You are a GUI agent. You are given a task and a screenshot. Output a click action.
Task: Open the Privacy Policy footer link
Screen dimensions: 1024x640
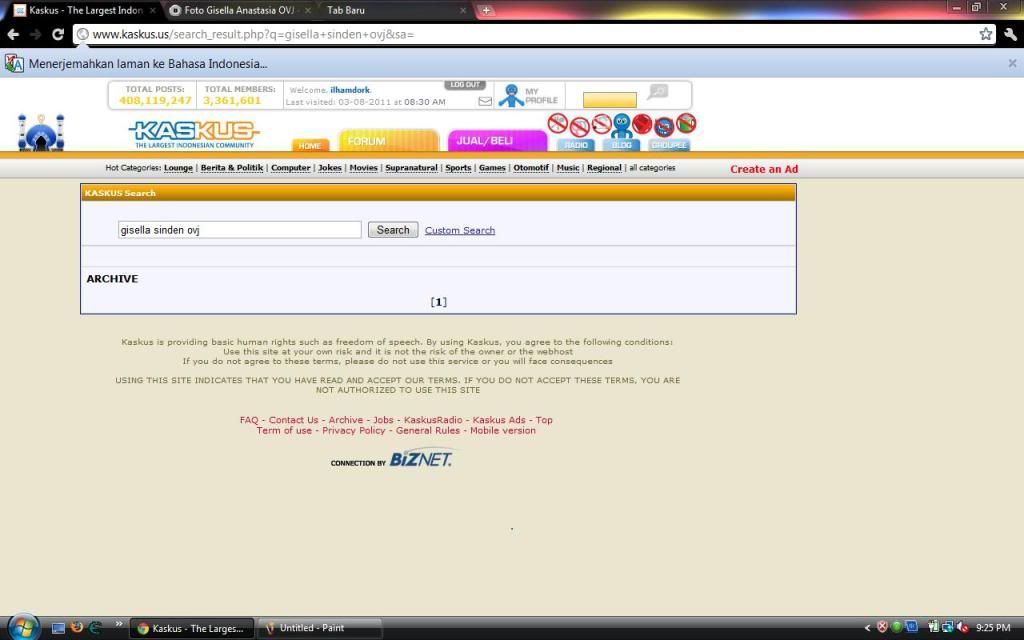point(353,430)
